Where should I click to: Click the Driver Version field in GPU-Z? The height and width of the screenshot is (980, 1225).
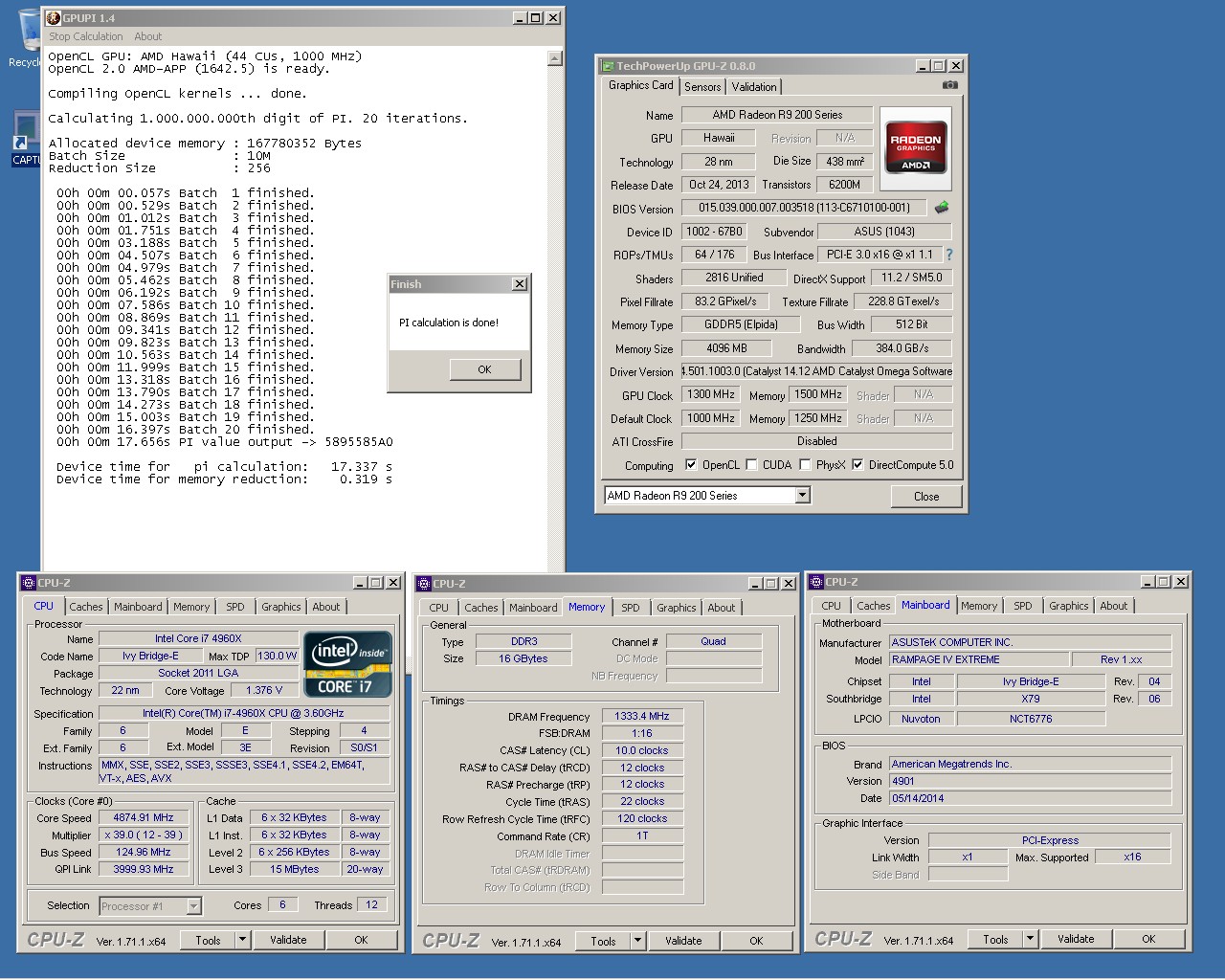click(816, 371)
